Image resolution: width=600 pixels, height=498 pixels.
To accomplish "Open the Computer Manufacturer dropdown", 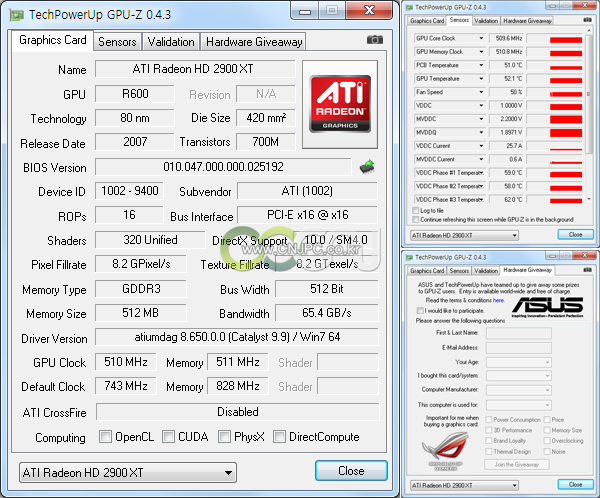I will click(x=518, y=390).
